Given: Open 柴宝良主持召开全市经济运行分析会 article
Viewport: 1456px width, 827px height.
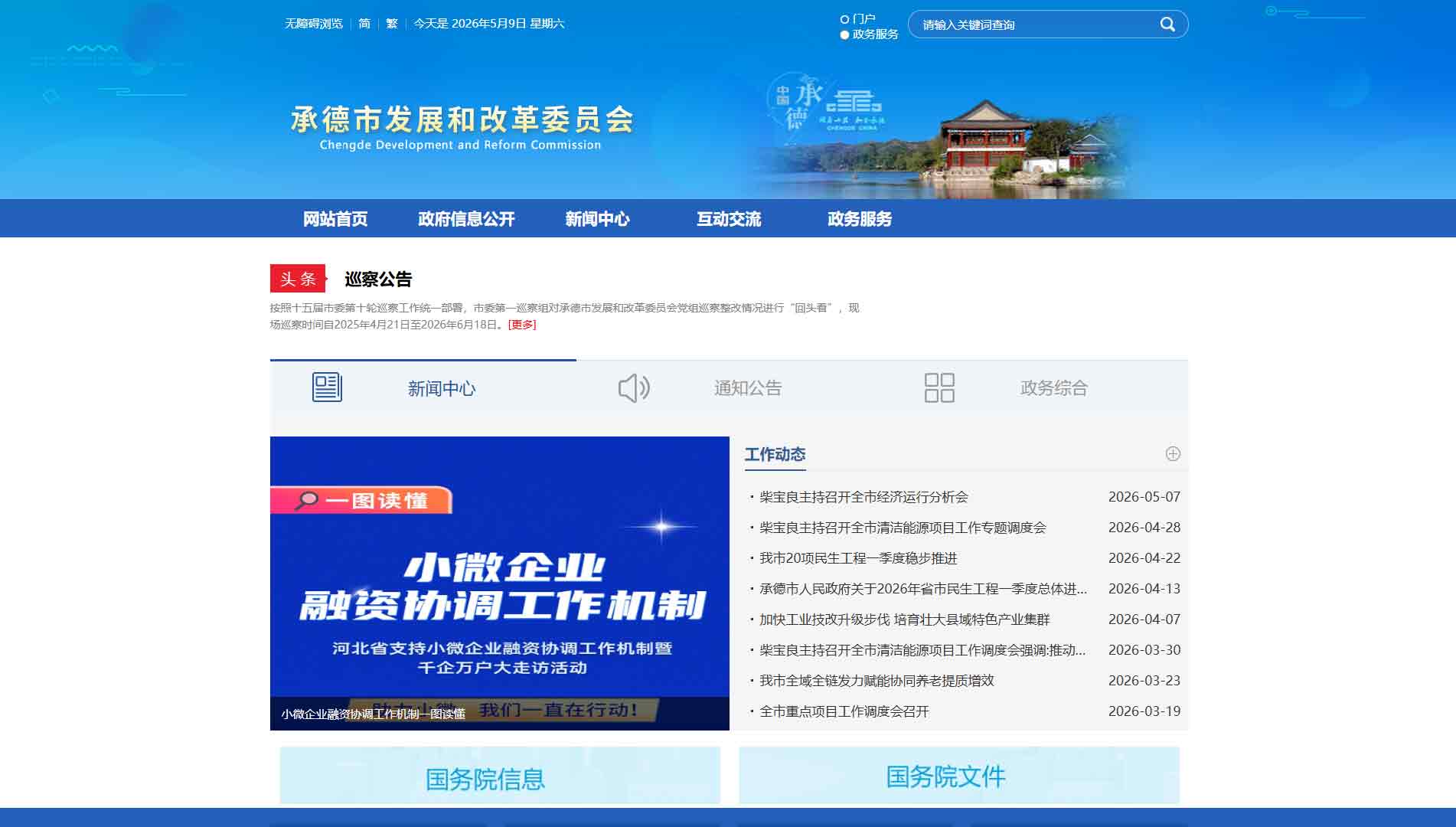Looking at the screenshot, I should click(863, 497).
